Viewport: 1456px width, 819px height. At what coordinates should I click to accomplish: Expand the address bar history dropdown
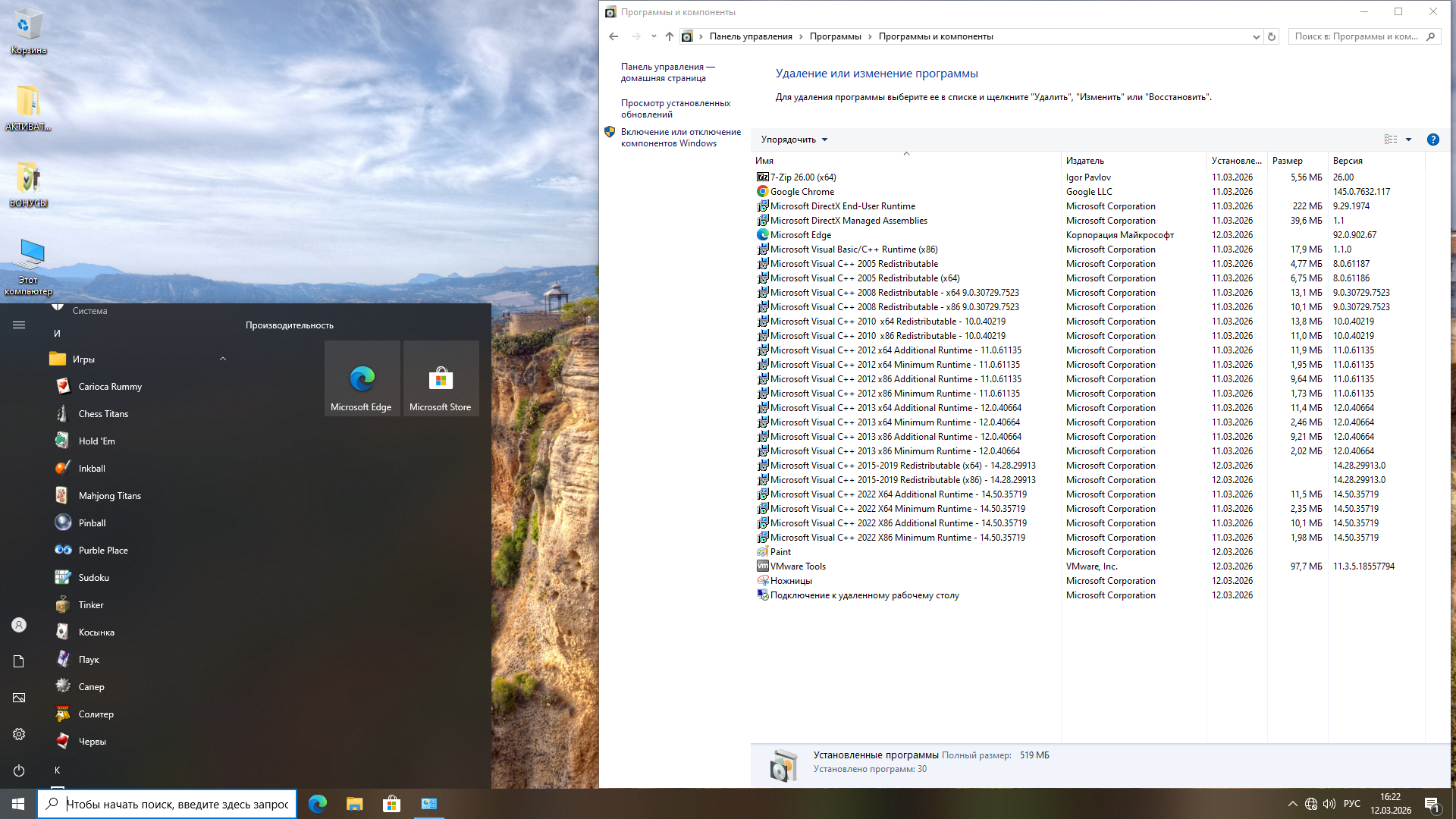point(1256,36)
